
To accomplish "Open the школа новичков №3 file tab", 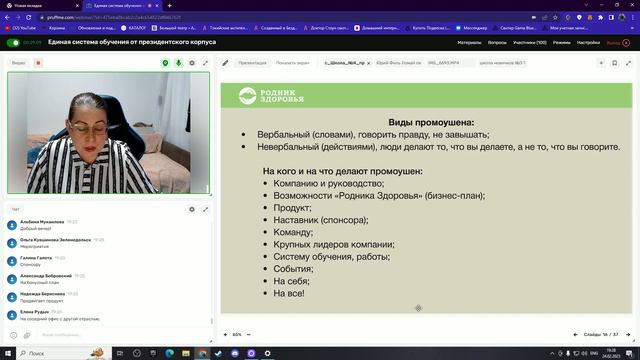I will pos(503,63).
